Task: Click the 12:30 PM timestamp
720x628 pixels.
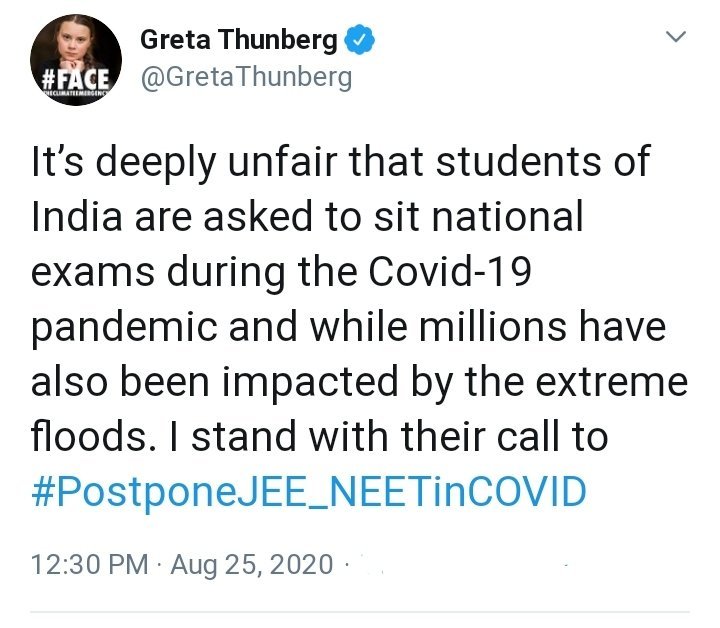Action: (x=90, y=564)
